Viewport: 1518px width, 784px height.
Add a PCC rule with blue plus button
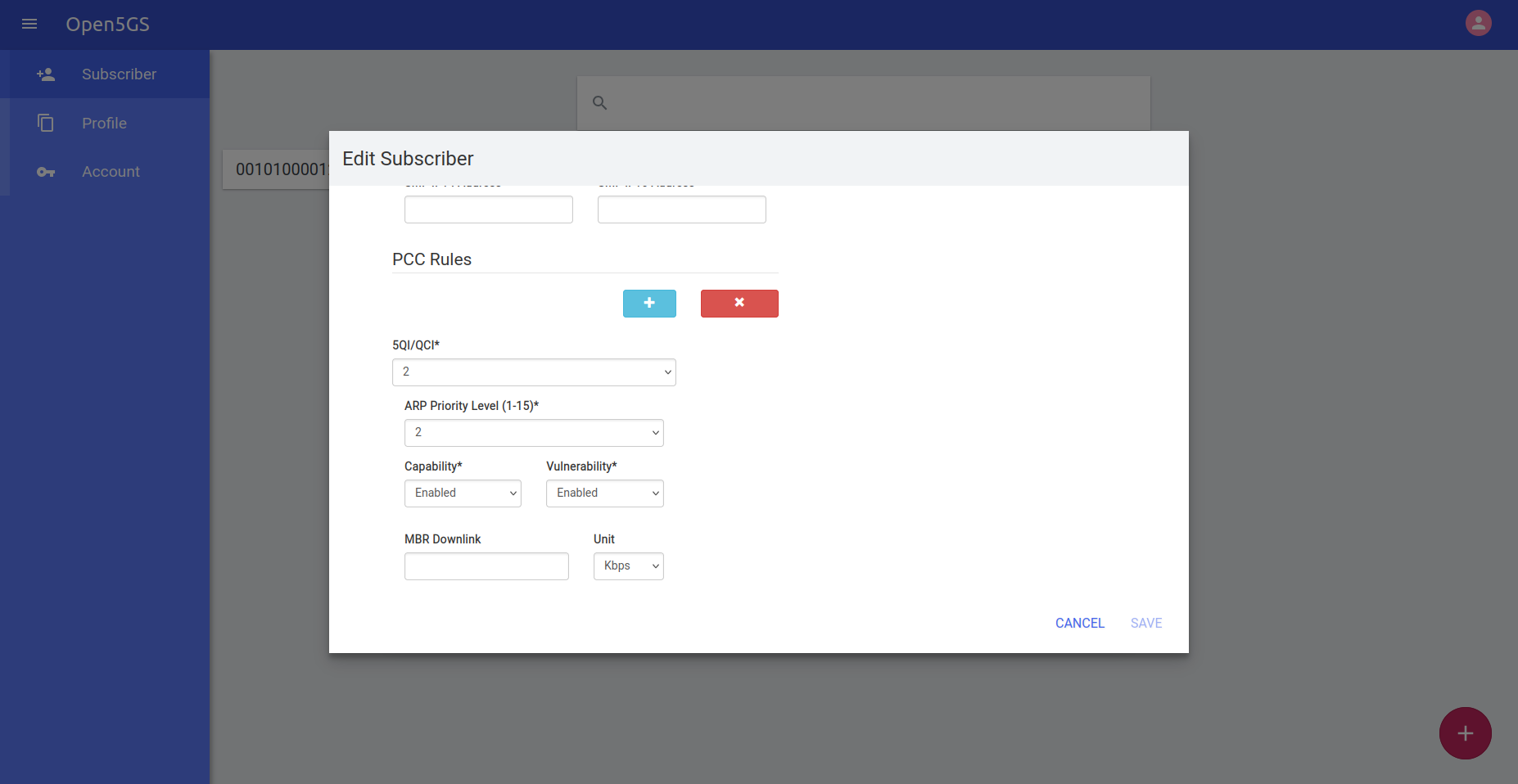[649, 303]
